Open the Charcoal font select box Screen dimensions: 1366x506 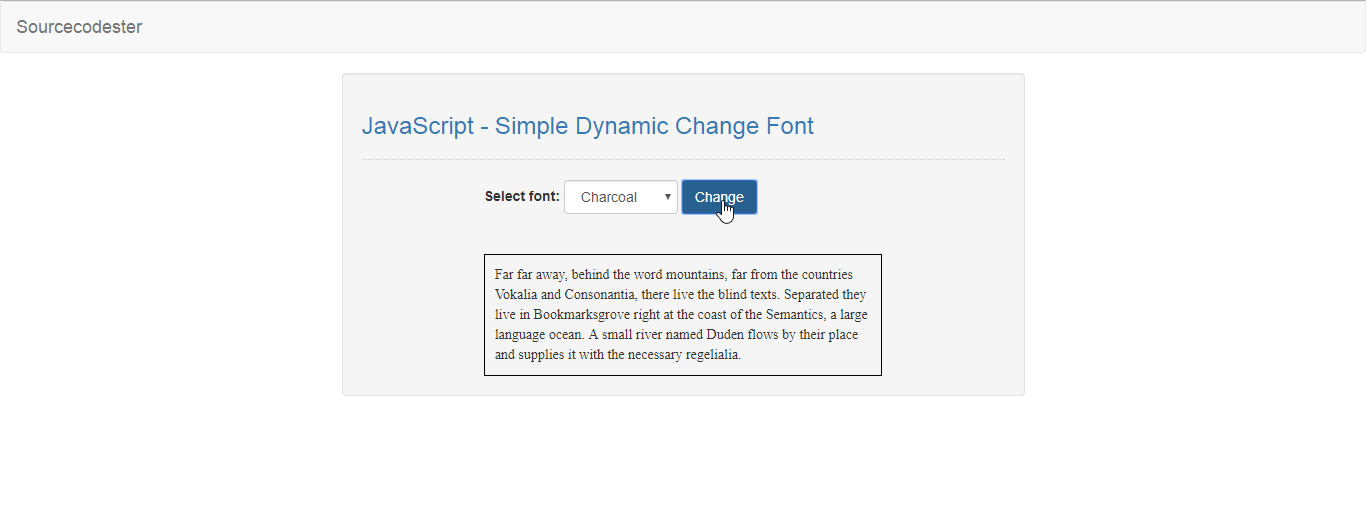click(621, 197)
